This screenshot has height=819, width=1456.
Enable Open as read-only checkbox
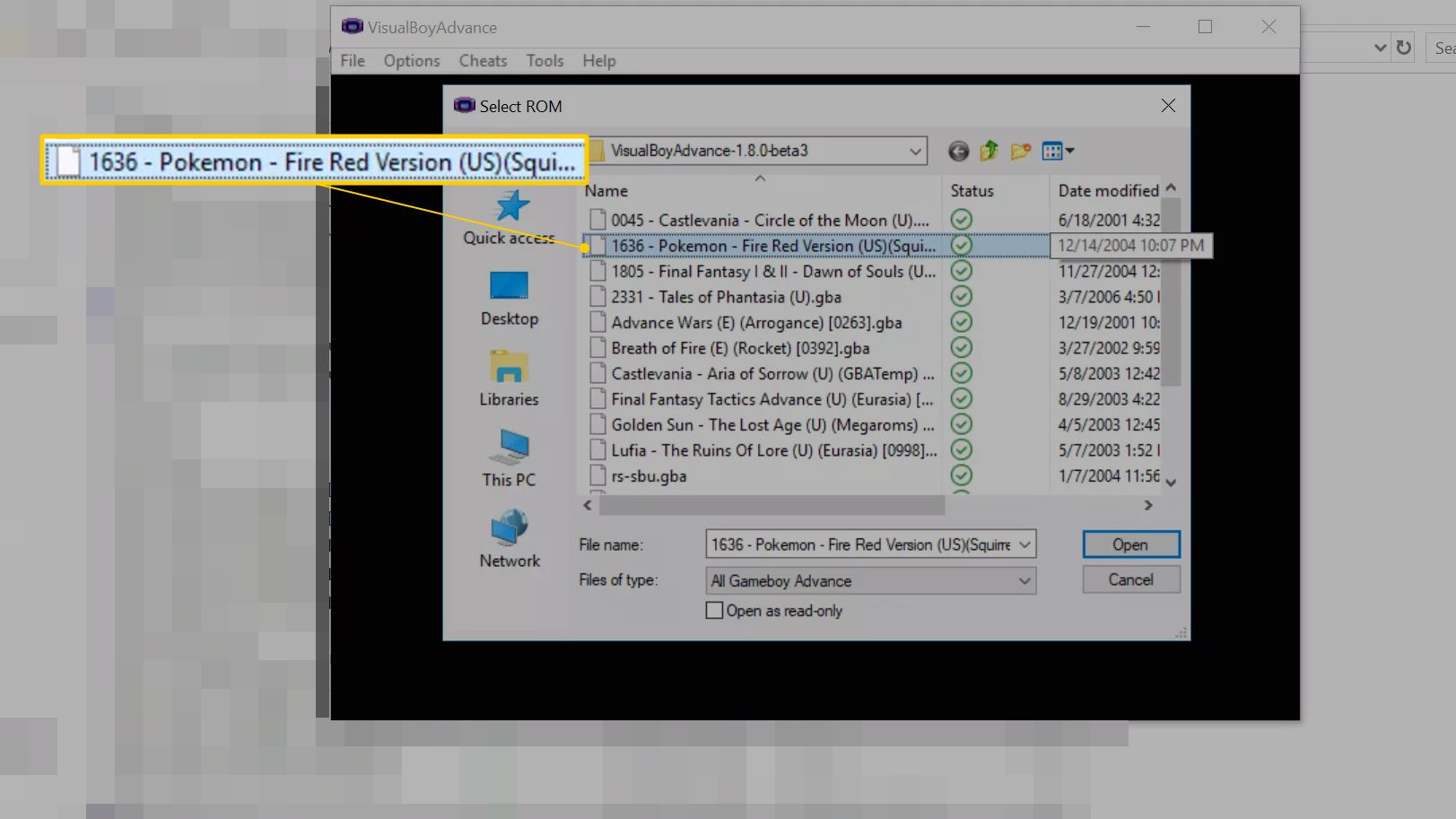pos(714,611)
